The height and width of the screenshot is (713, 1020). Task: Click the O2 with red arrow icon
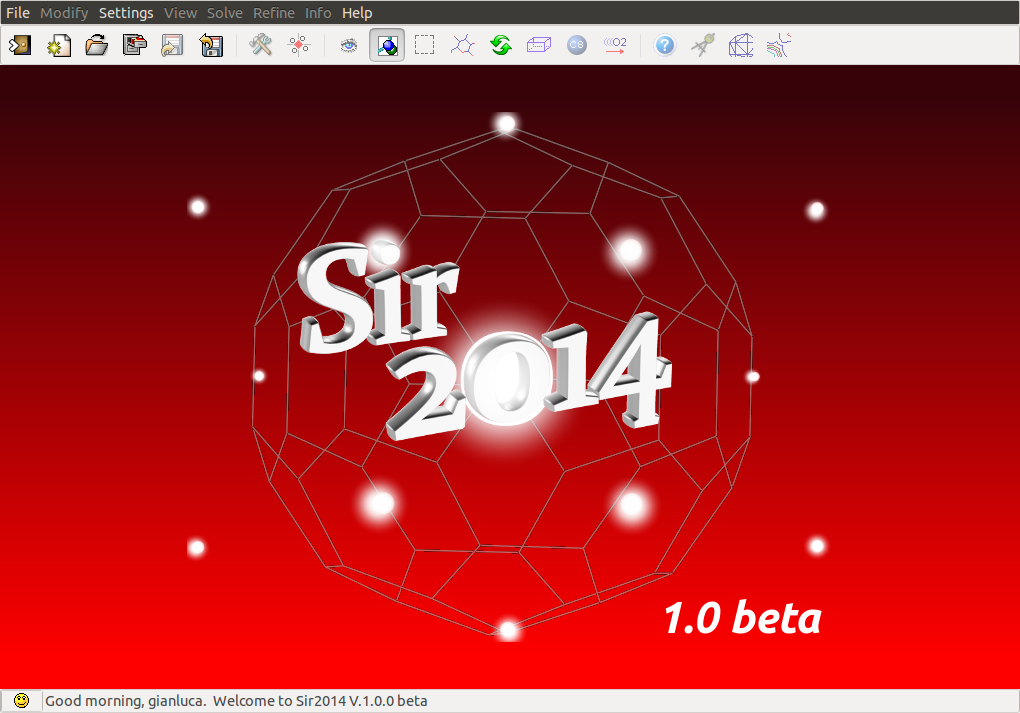point(615,45)
